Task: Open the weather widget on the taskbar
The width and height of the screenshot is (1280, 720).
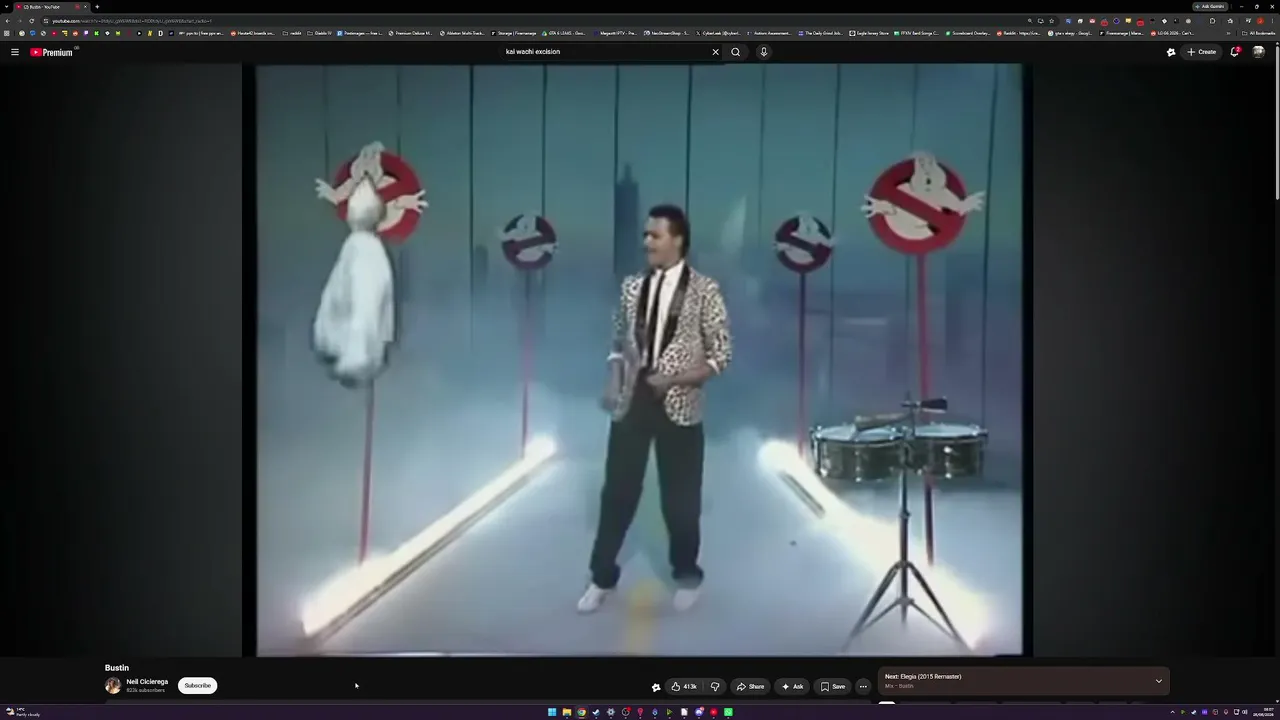Action: [x=22, y=712]
